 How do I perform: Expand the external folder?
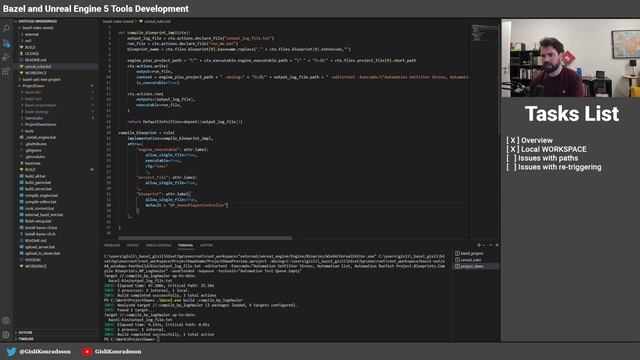coord(31,34)
